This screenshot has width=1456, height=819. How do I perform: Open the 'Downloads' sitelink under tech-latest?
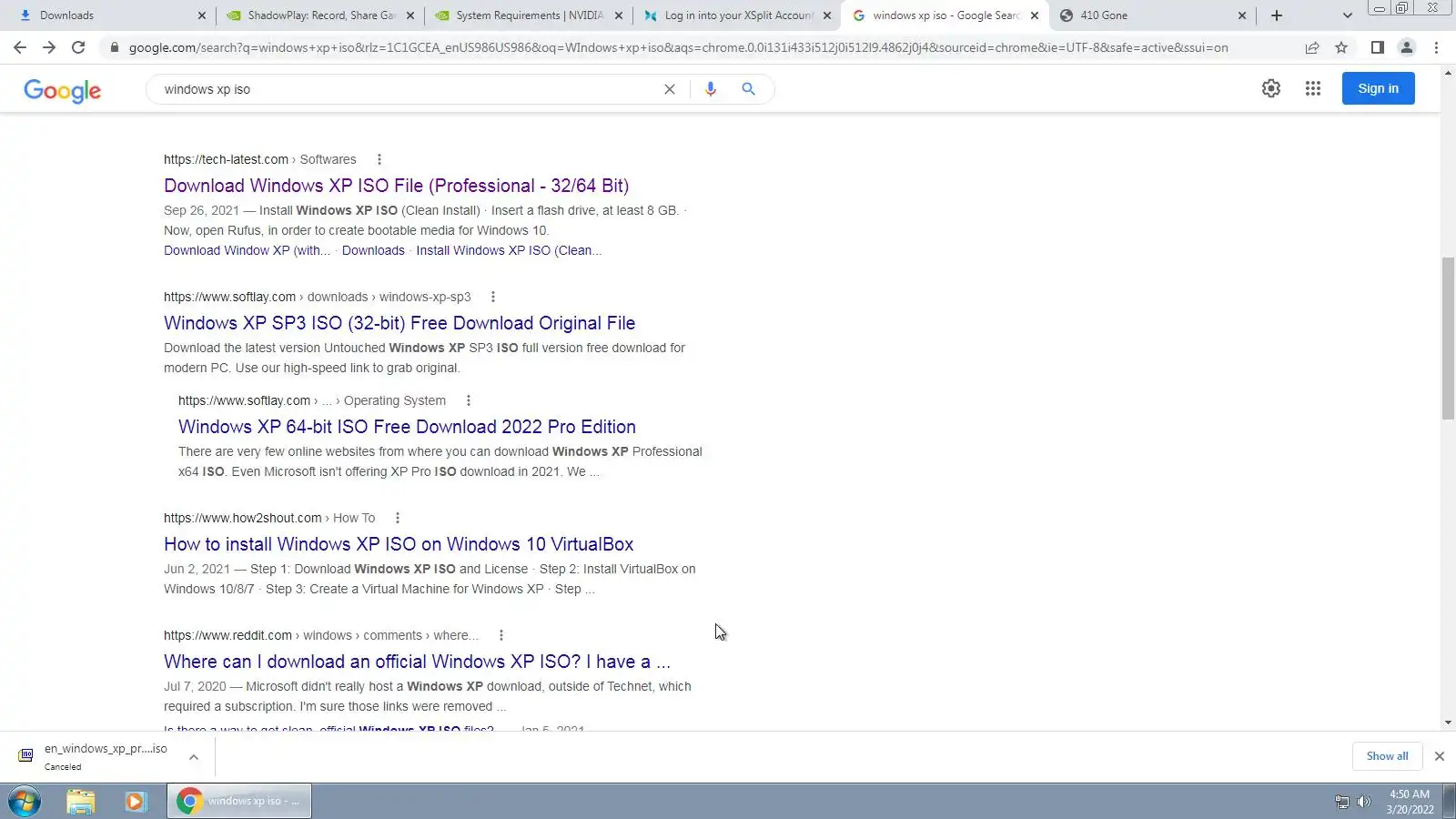[x=373, y=250]
